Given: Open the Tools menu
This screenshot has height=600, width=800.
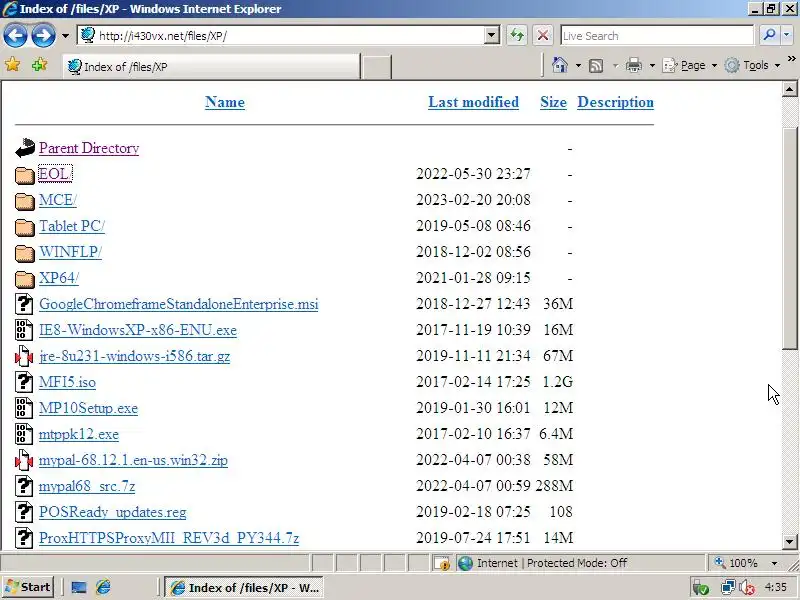Looking at the screenshot, I should pos(753,65).
